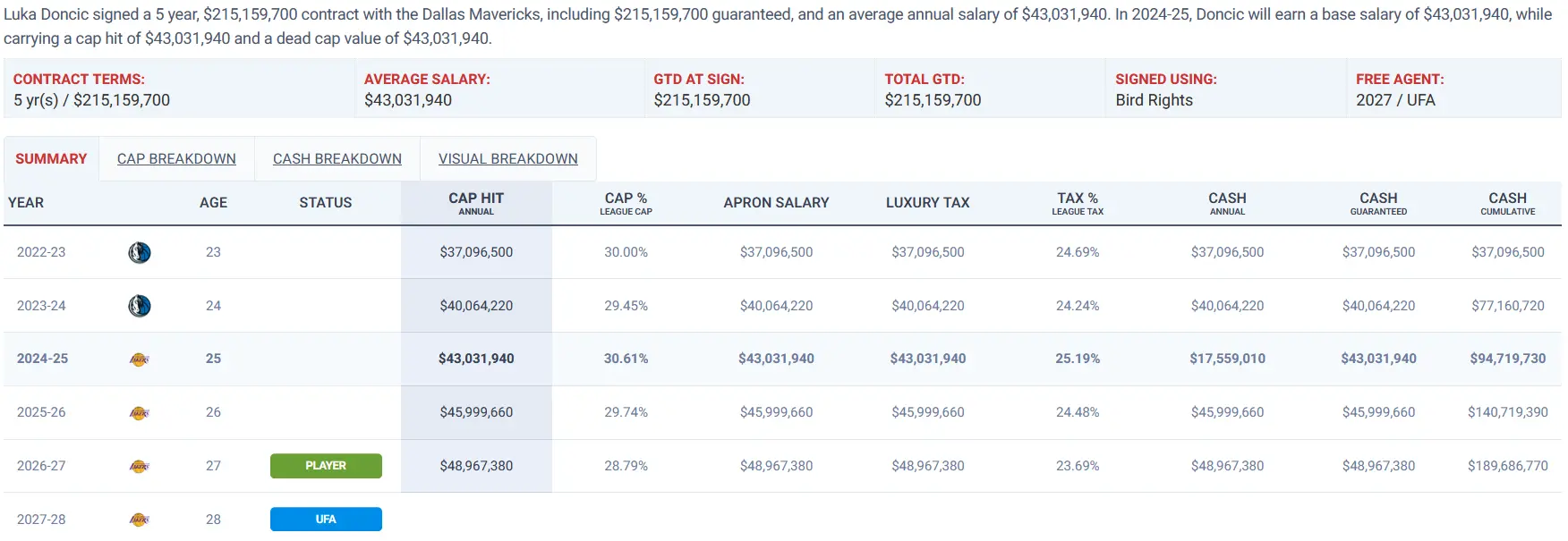Click the $45,999,660 cap hit for 2025-26
This screenshot has height=541, width=1568.
click(x=476, y=412)
